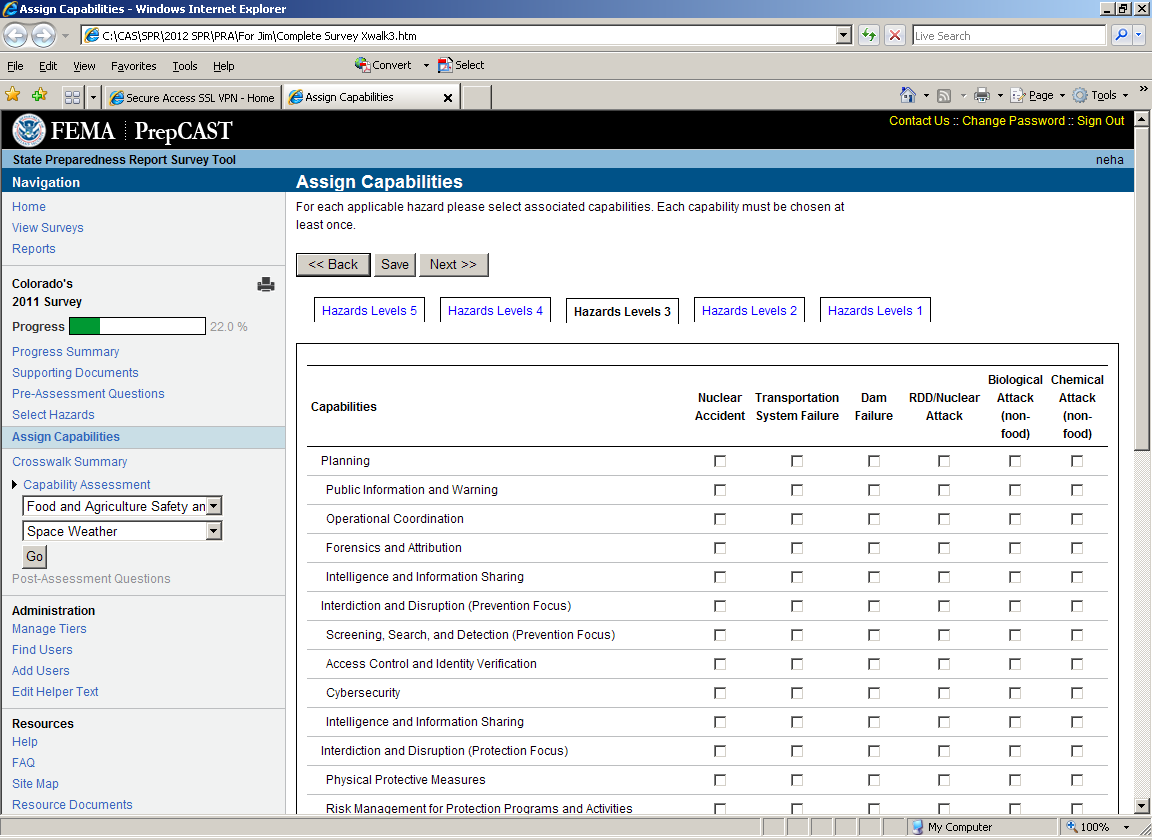Click the Live Search magnifier icon

(x=1121, y=35)
